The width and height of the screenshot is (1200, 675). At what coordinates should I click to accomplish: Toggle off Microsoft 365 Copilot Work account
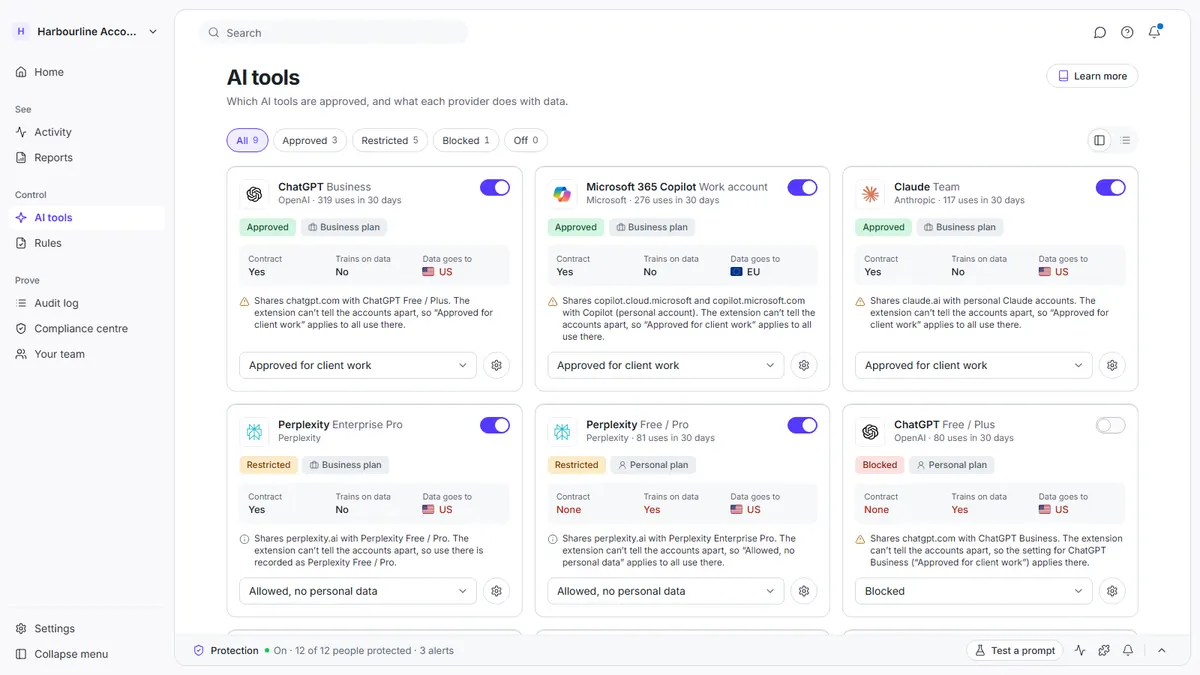802,187
